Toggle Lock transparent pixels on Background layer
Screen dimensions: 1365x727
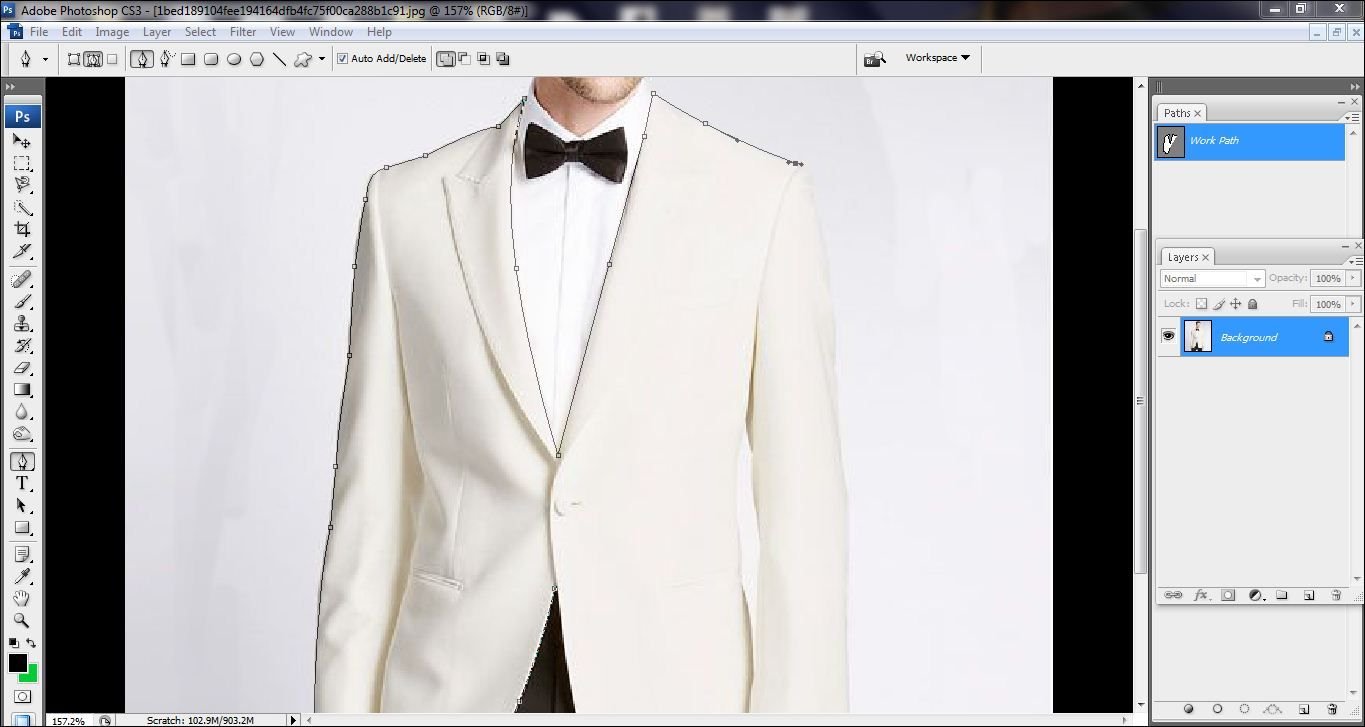[1200, 303]
